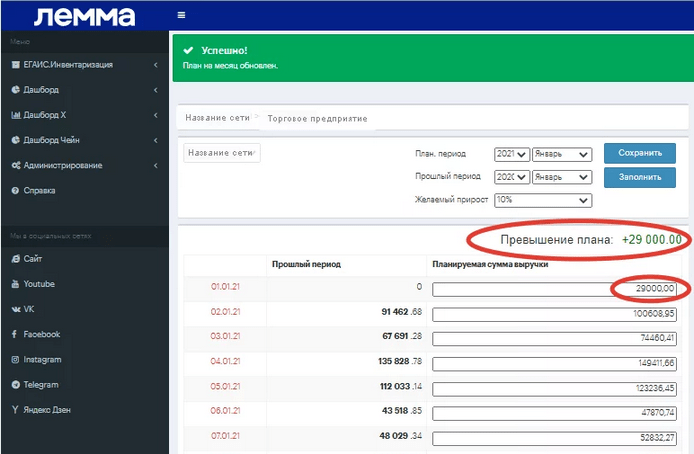Click the Прошлый период column header
This screenshot has width=694, height=454.
tap(306, 265)
